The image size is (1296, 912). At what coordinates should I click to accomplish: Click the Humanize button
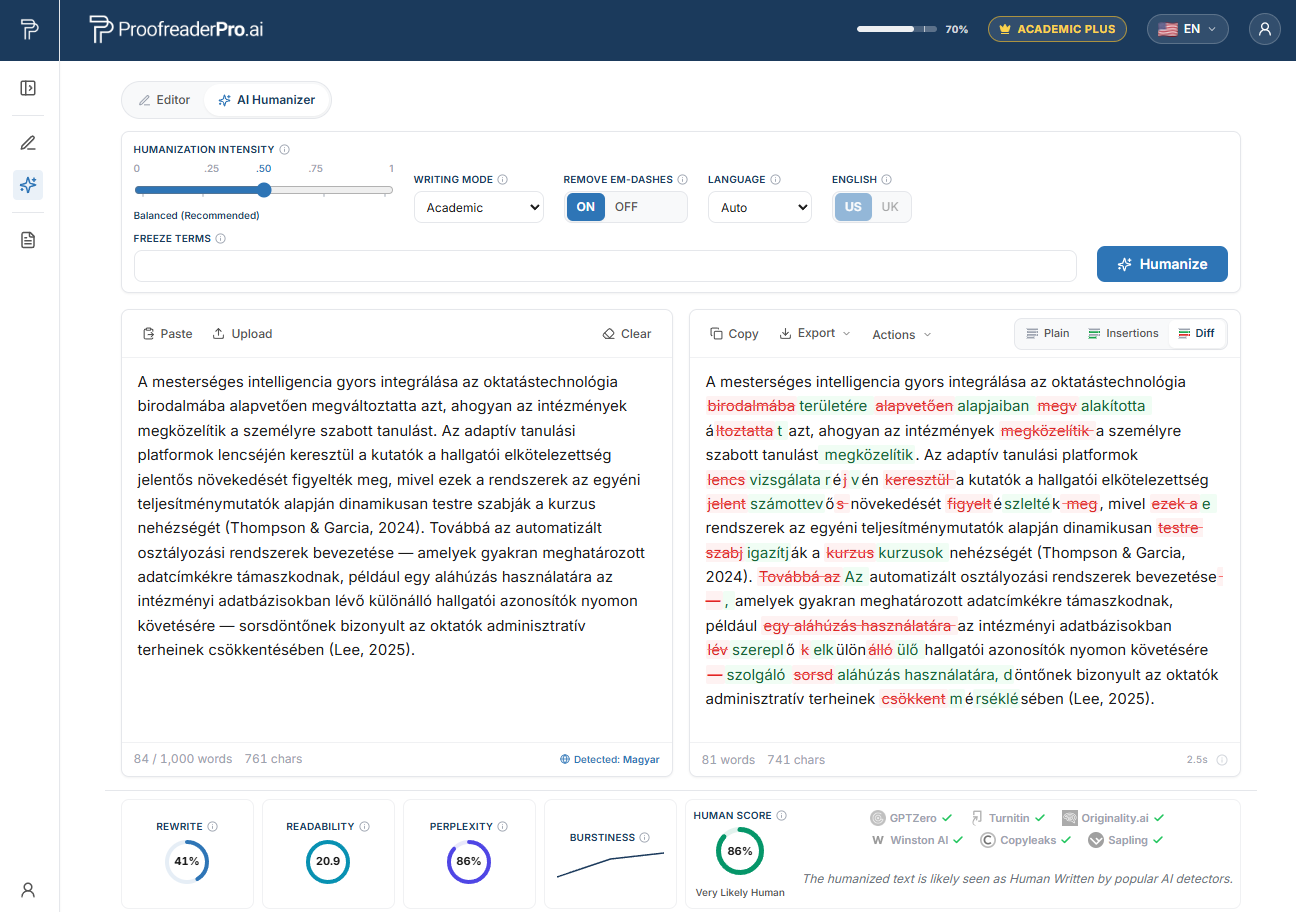click(x=1162, y=264)
